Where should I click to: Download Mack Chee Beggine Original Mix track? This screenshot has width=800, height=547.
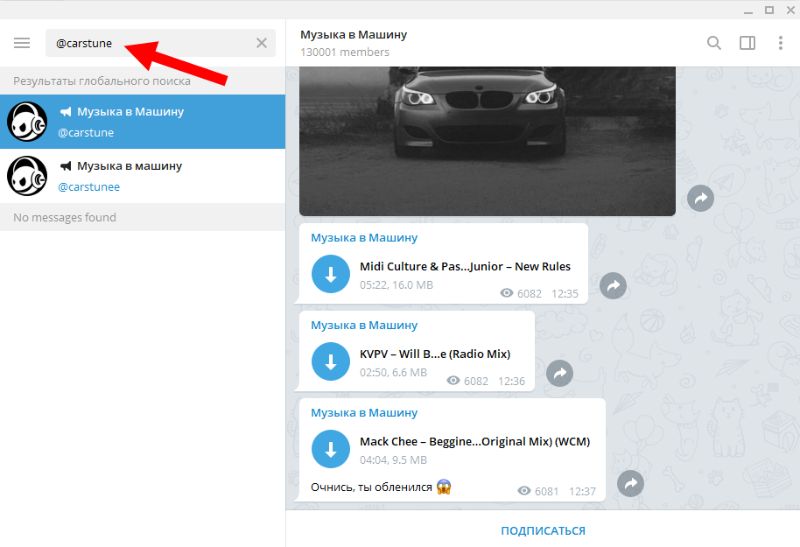click(x=331, y=449)
